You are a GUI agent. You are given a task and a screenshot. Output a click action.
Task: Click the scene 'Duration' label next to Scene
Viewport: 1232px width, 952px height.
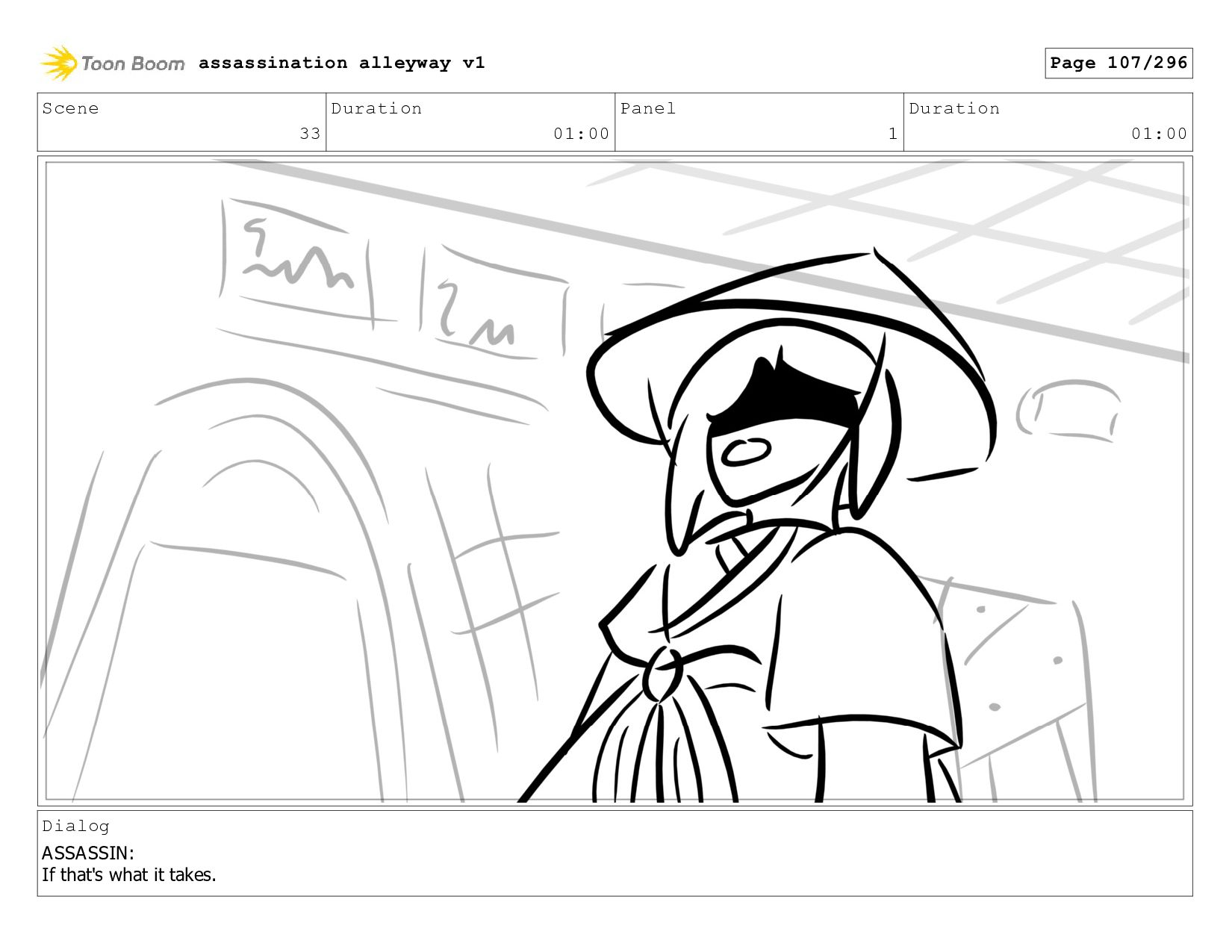[376, 108]
